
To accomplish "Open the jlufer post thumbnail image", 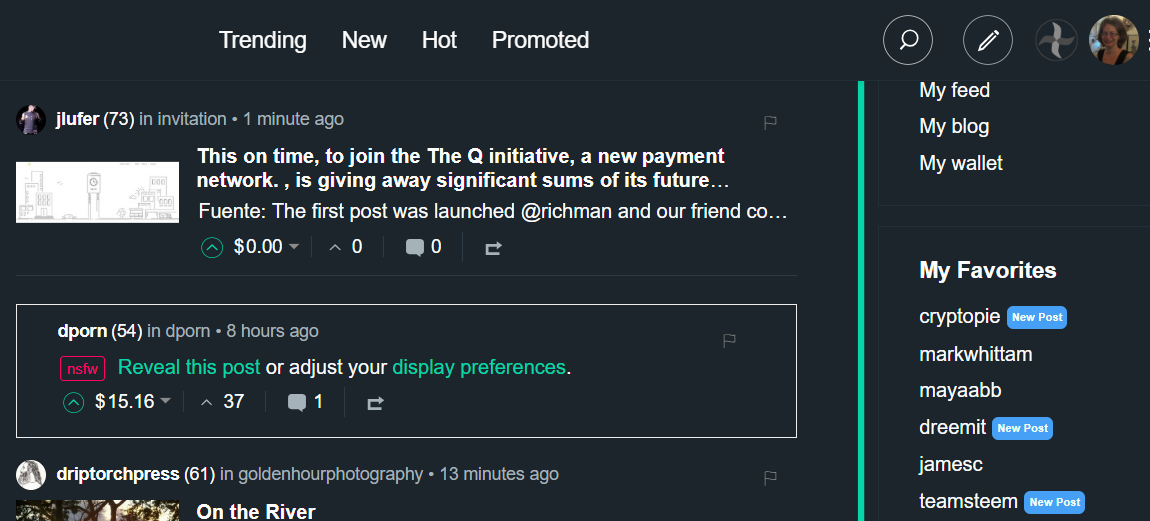I will tap(98, 192).
